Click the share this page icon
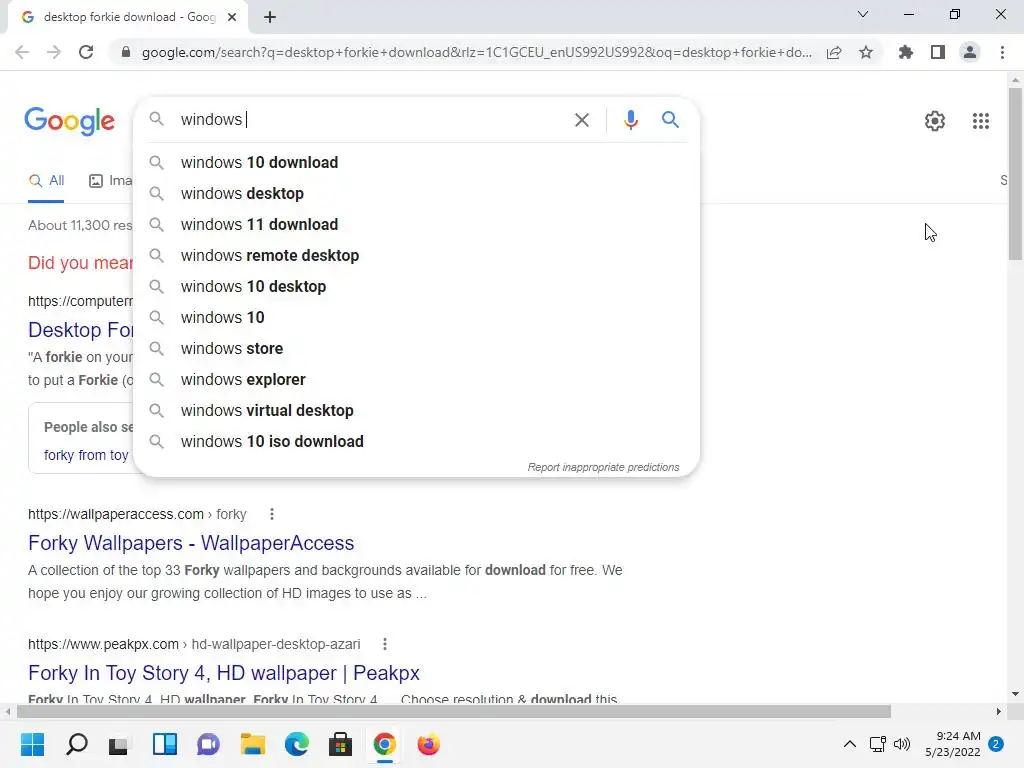The width and height of the screenshot is (1024, 768). 834,52
